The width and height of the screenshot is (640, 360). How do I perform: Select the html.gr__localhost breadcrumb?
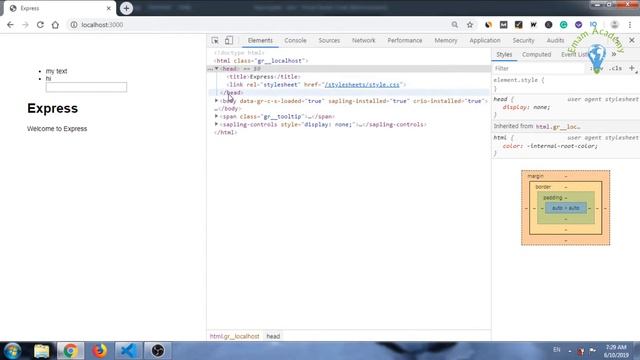(234, 336)
